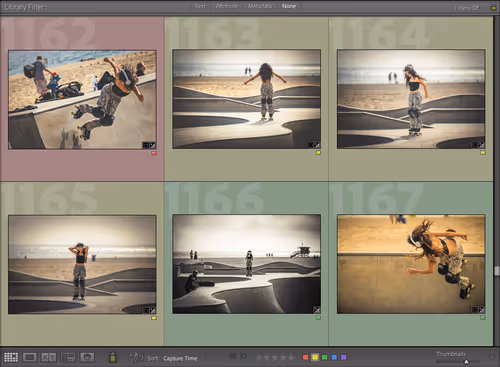Click develop adjustments badge on photo 1167
Image resolution: width=500 pixels, height=367 pixels.
point(481,310)
